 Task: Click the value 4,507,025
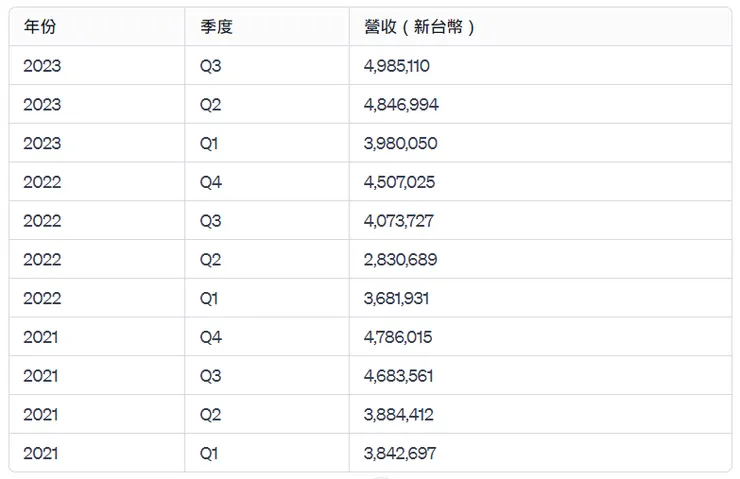(x=400, y=182)
